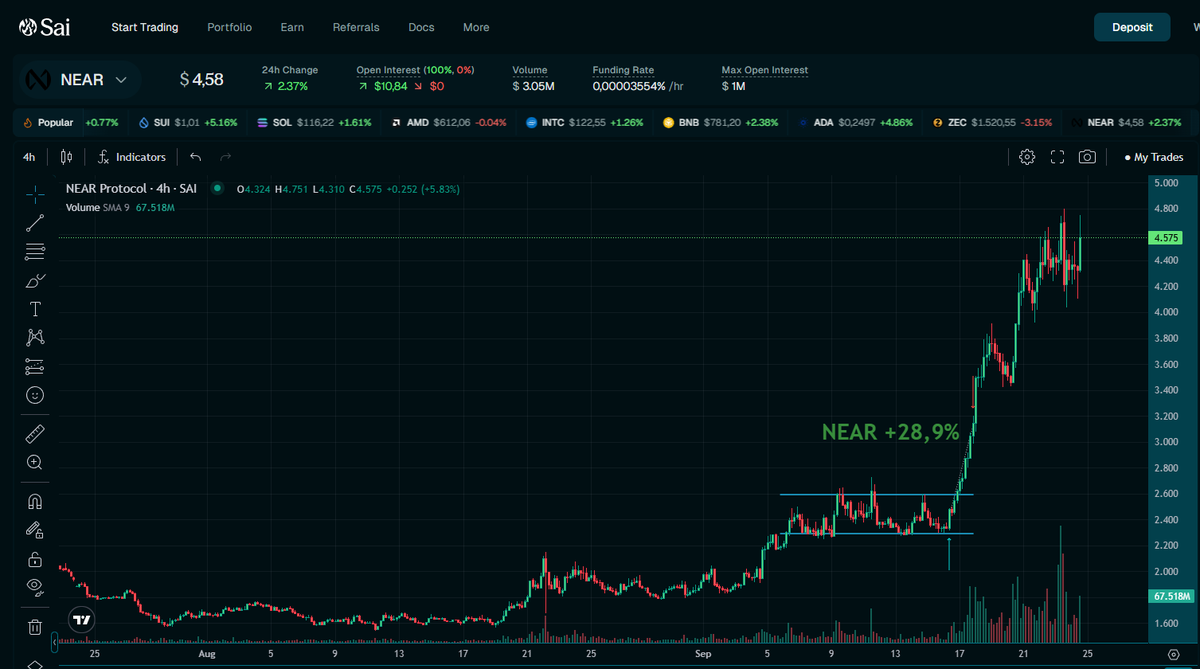
Task: Open the forecasting and measurement tools
Action: [35, 366]
